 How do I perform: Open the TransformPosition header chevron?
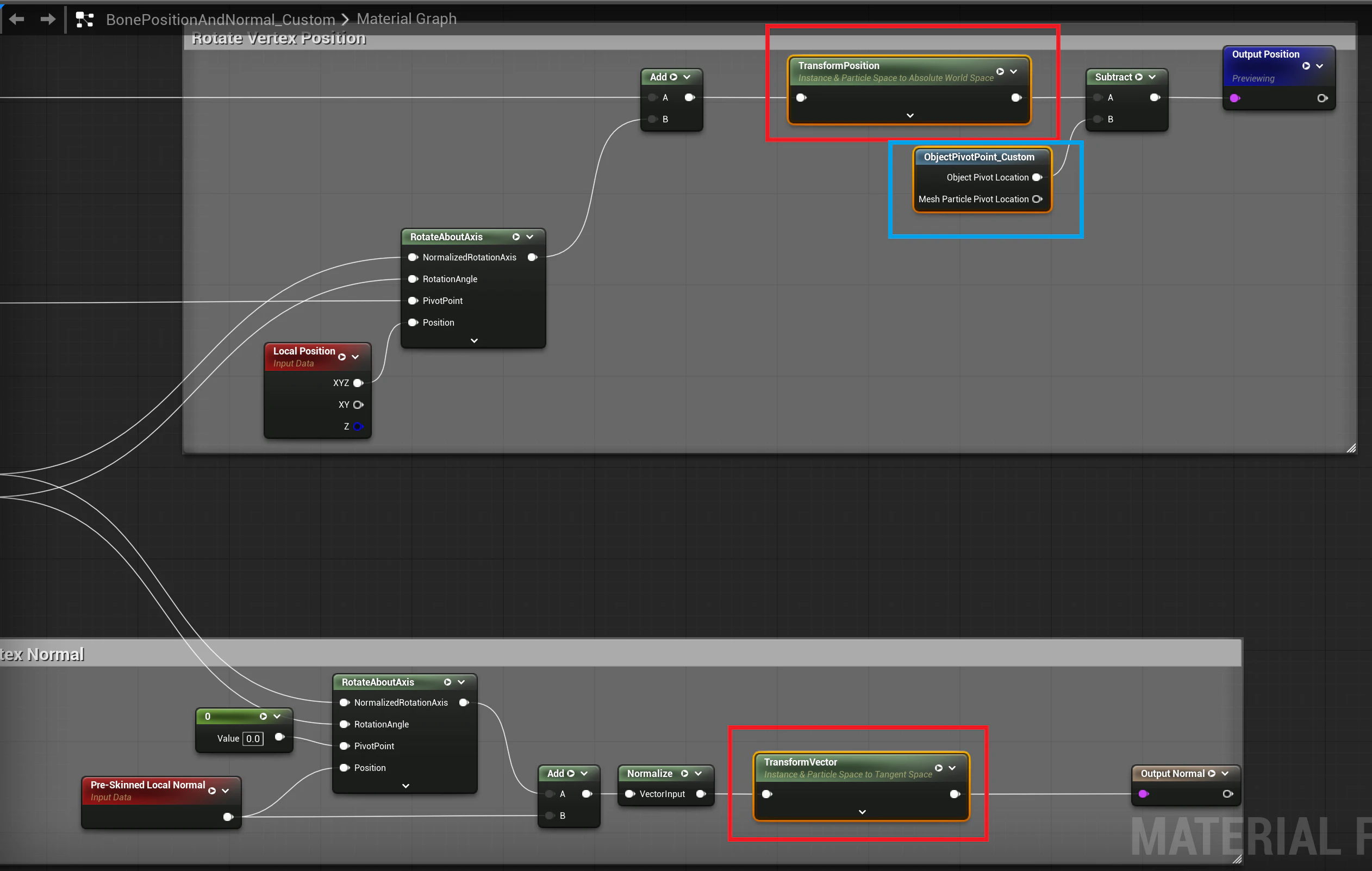(1013, 71)
